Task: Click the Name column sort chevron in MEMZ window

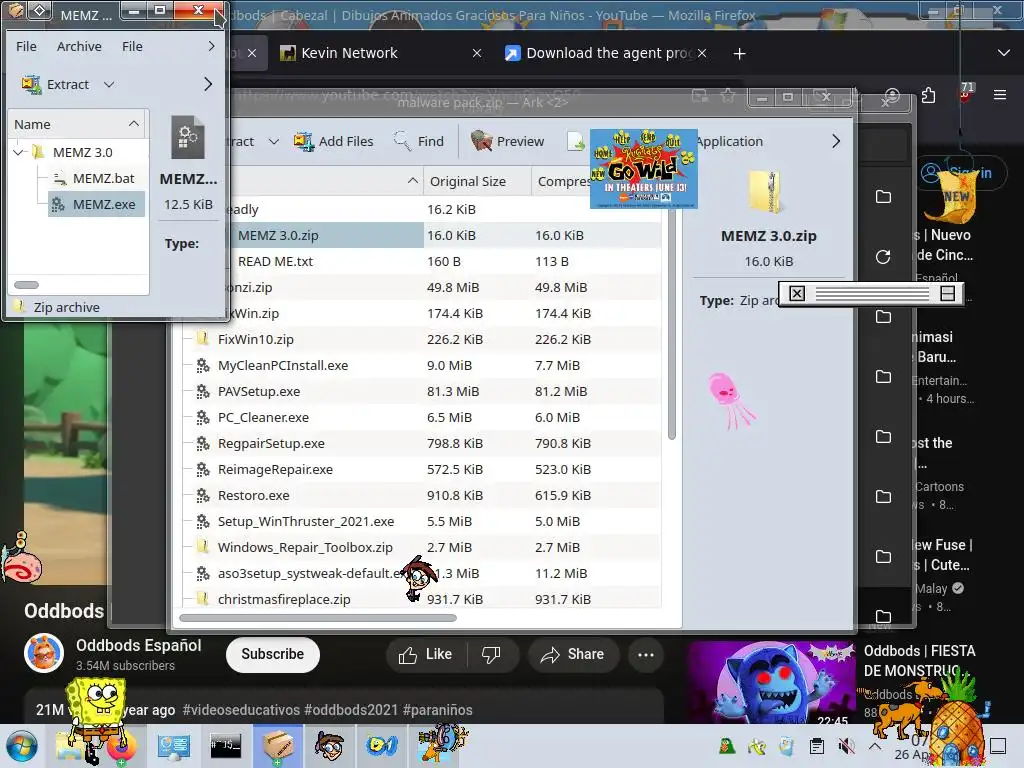Action: click(x=134, y=124)
